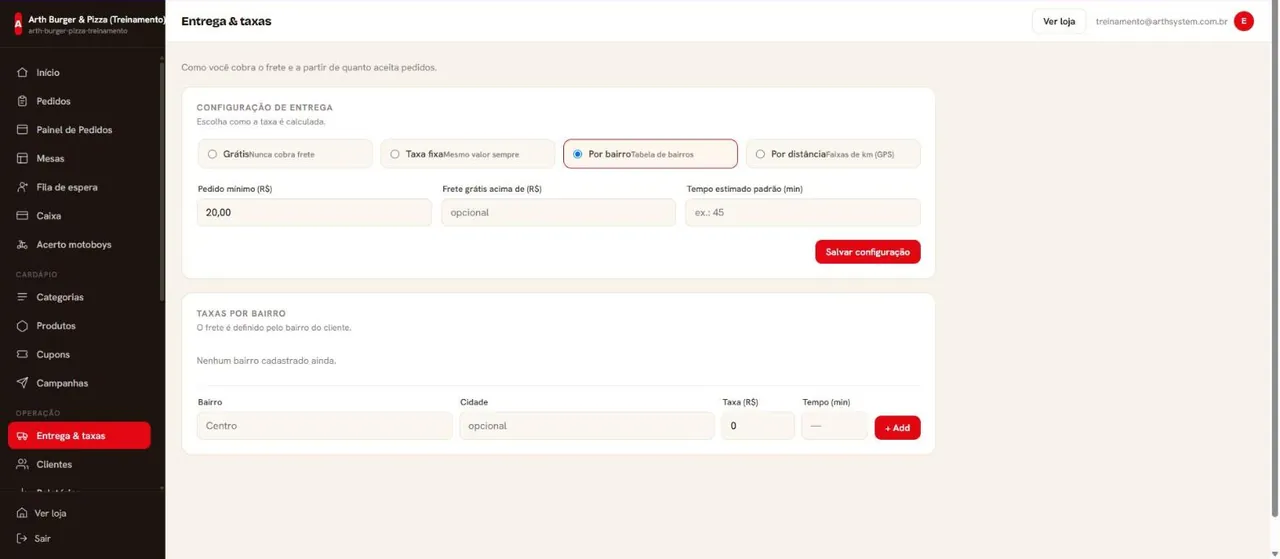Click the Produtos hexagon icon
1280x559 pixels.
(x=22, y=326)
